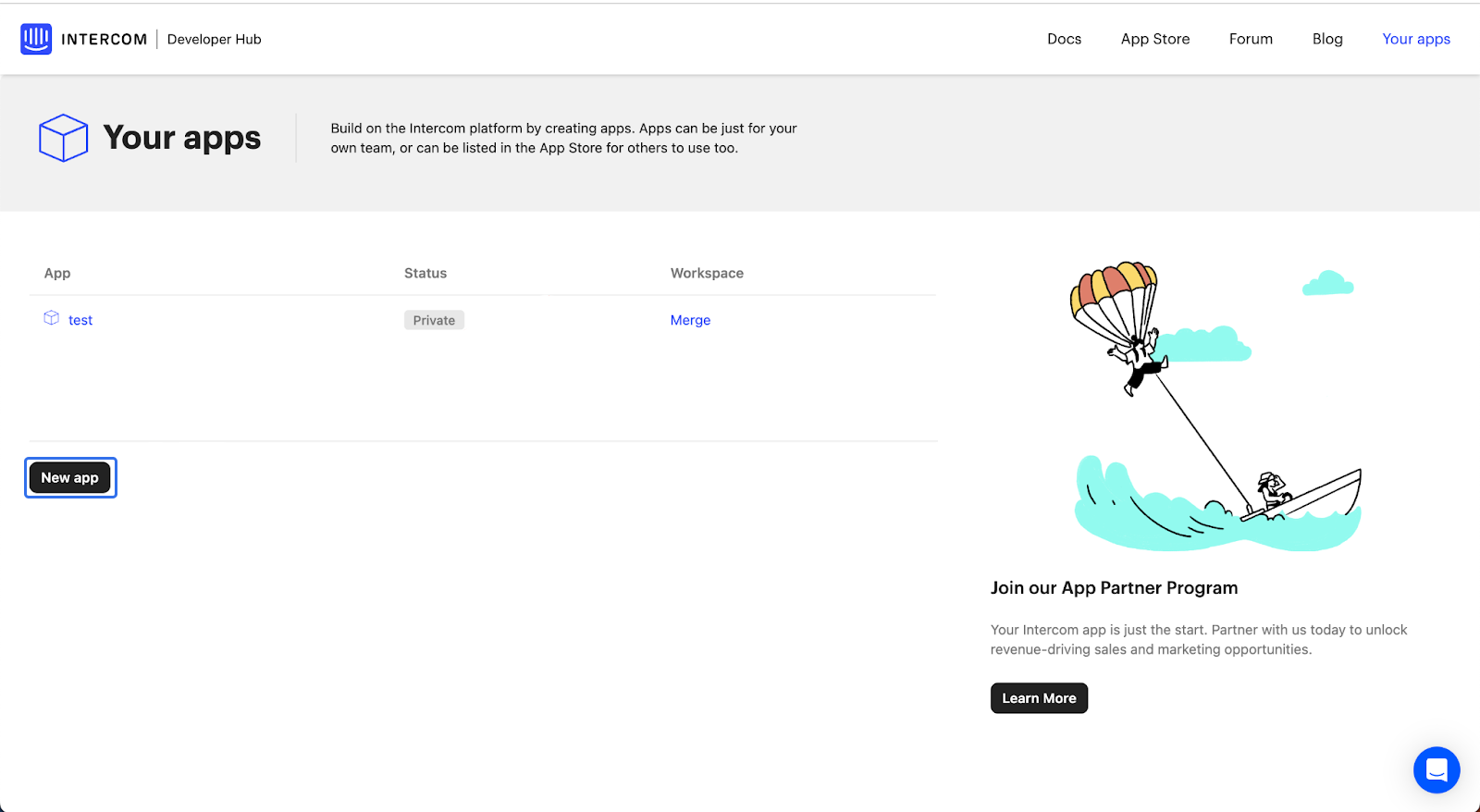Click the INTERCOM wordmark text

(x=104, y=39)
